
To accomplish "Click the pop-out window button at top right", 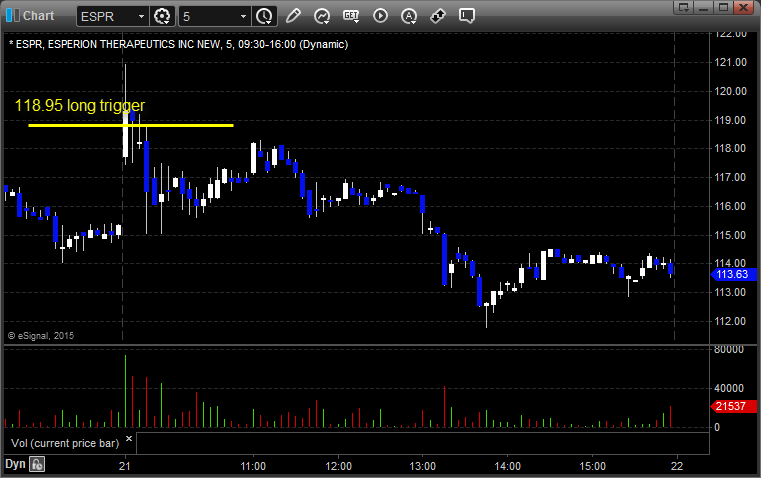I will 684,7.
